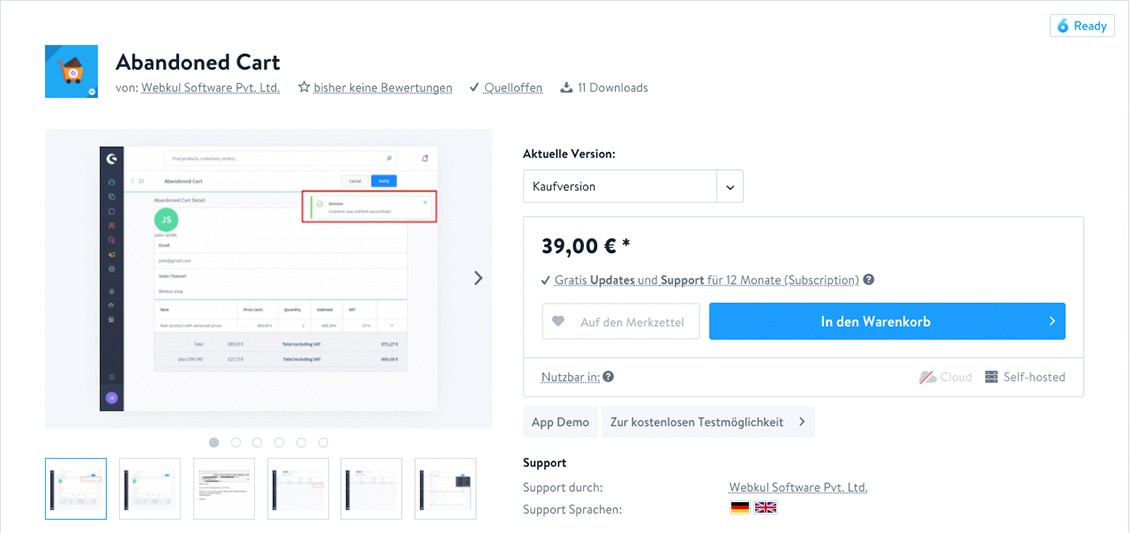Click the main Abandoned Cart preview image
This screenshot has width=1130, height=533.
[x=268, y=279]
